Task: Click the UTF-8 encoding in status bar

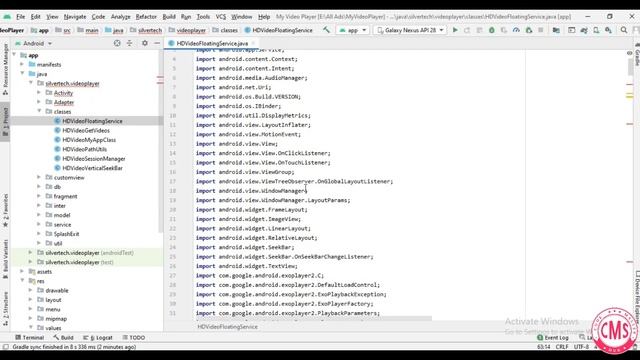Action: click(x=581, y=347)
